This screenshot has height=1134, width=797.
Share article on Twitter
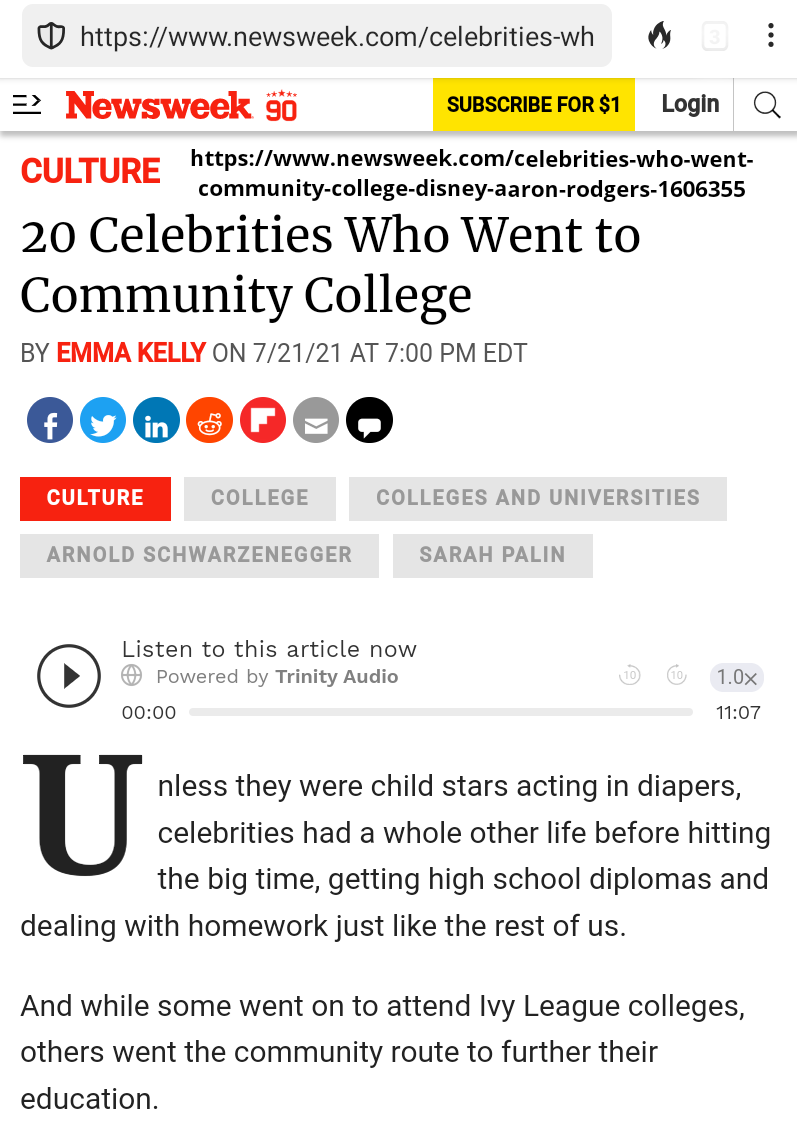pos(103,421)
